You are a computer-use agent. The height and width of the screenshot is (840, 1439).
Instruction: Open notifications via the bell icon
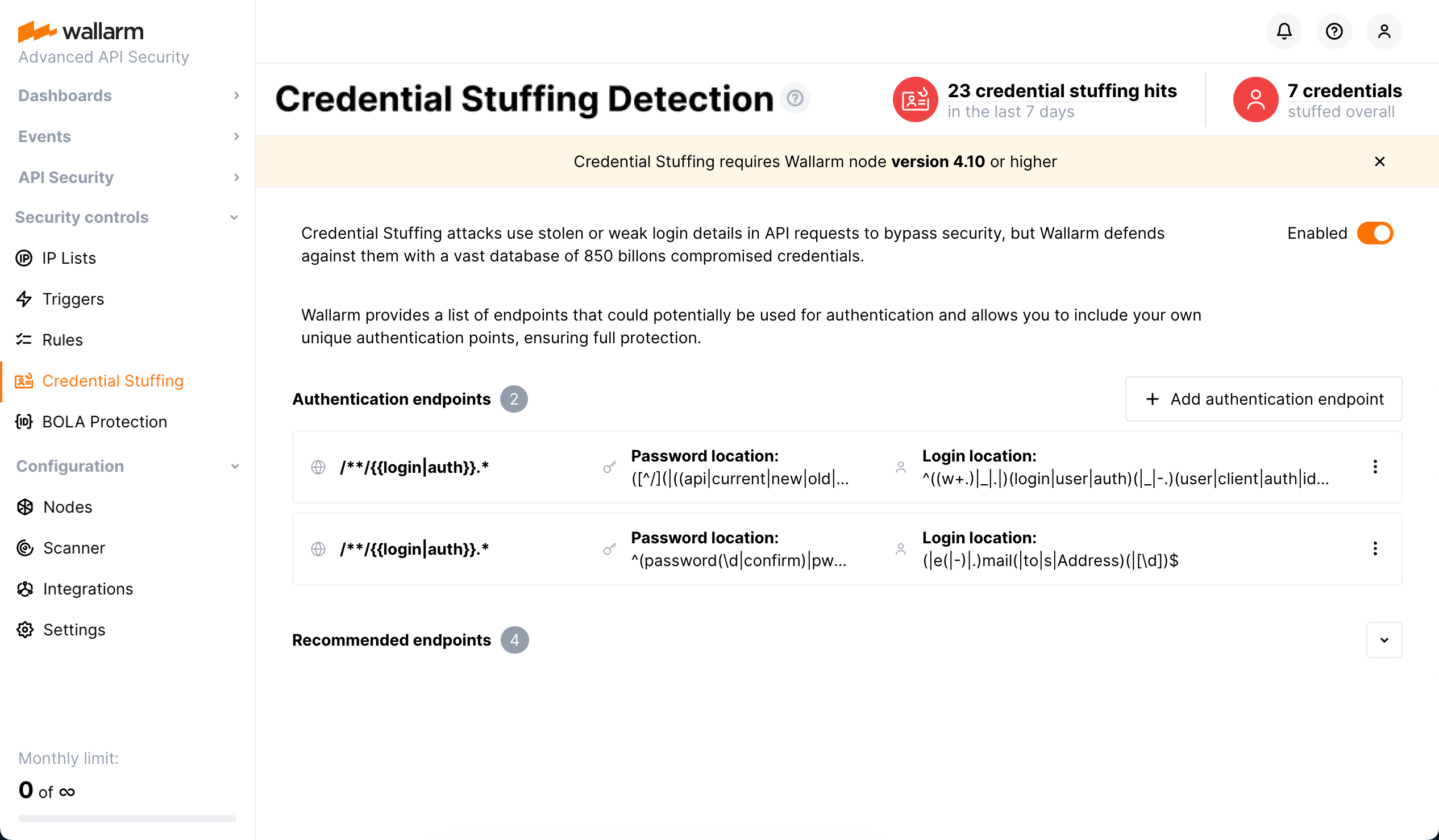(x=1284, y=31)
